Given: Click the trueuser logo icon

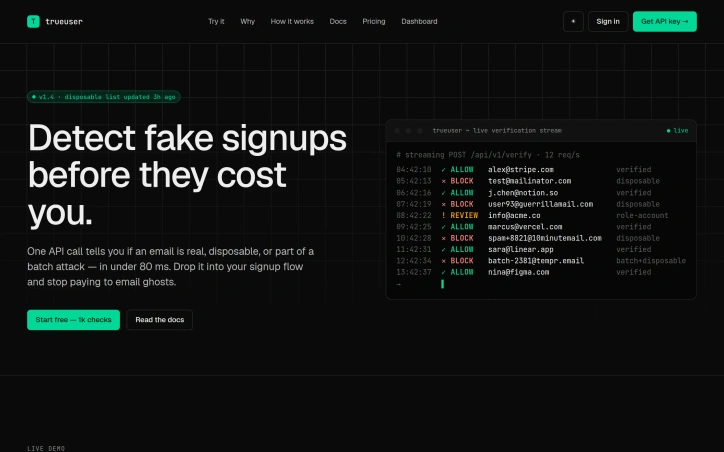Looking at the screenshot, I should (33, 21).
